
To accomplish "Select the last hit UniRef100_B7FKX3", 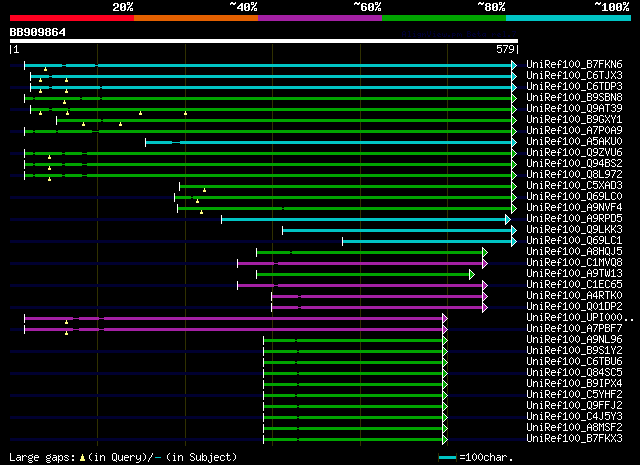I will pos(574,439).
